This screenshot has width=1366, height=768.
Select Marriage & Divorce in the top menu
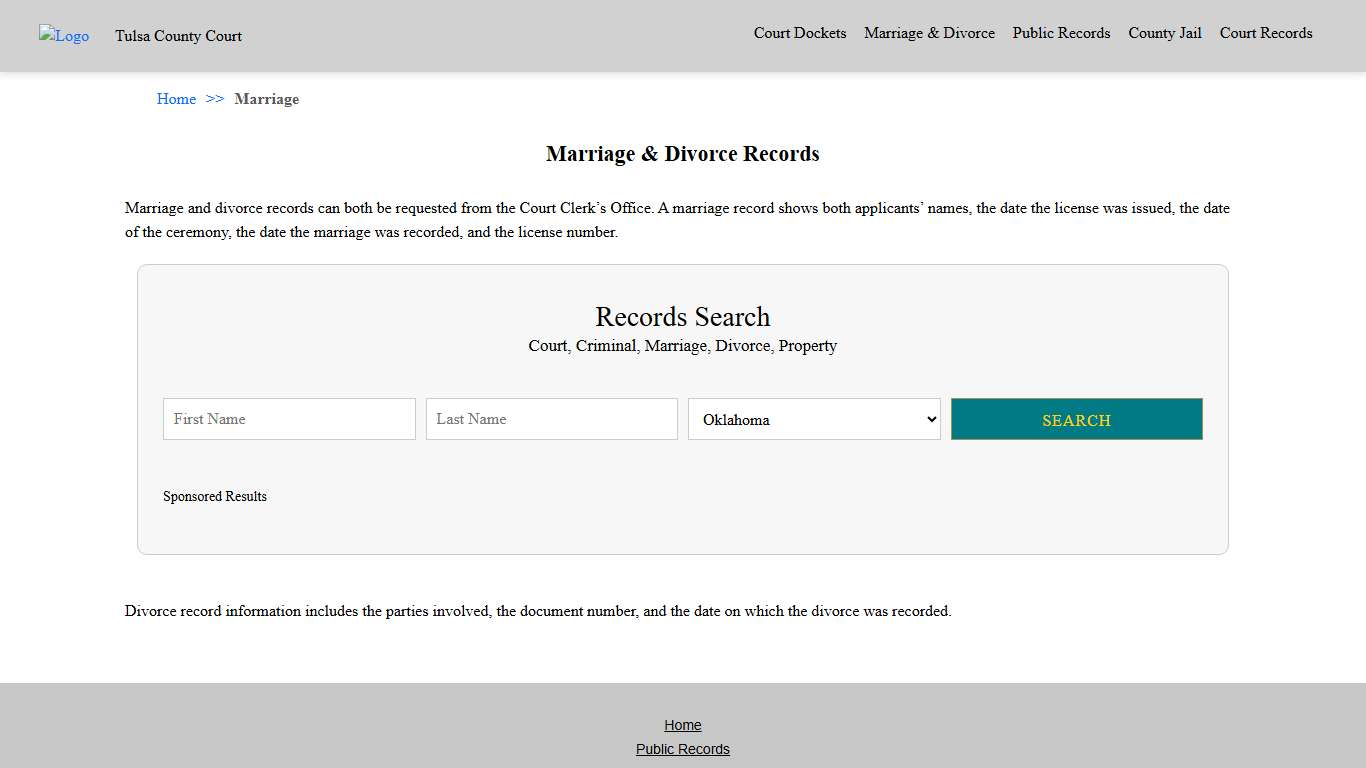pos(929,33)
